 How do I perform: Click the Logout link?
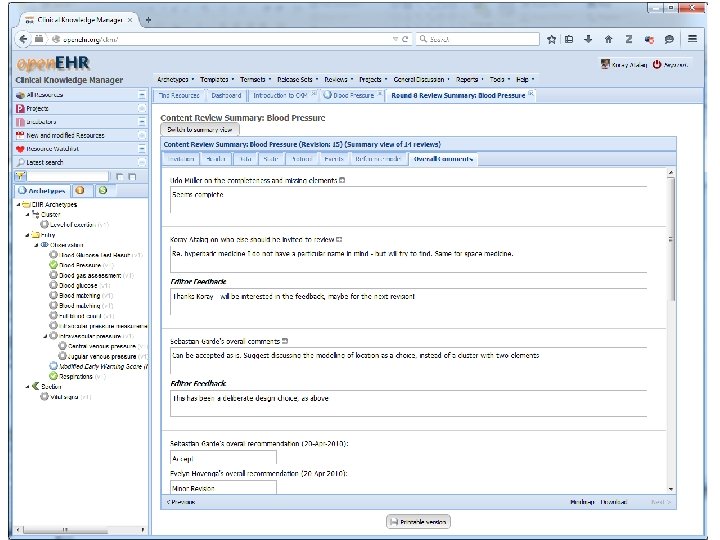coord(675,65)
